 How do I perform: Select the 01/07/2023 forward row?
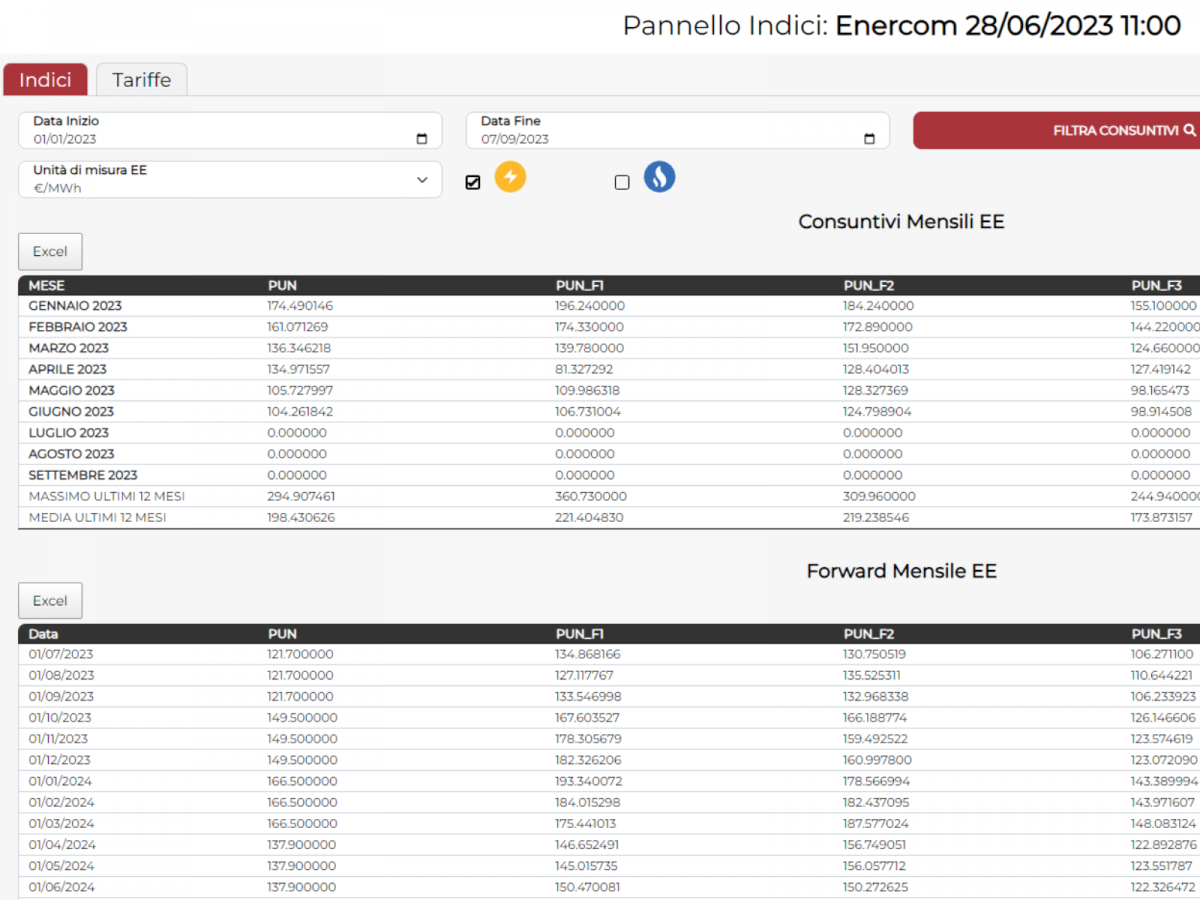click(61, 654)
